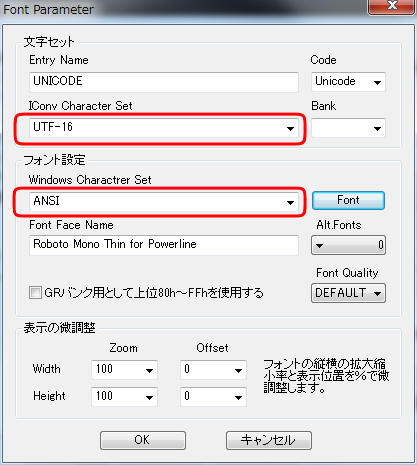Viewport: 417px width, 465px height.
Task: Open the Windows Character Set ANSI dropdown
Action: pyautogui.click(x=164, y=201)
